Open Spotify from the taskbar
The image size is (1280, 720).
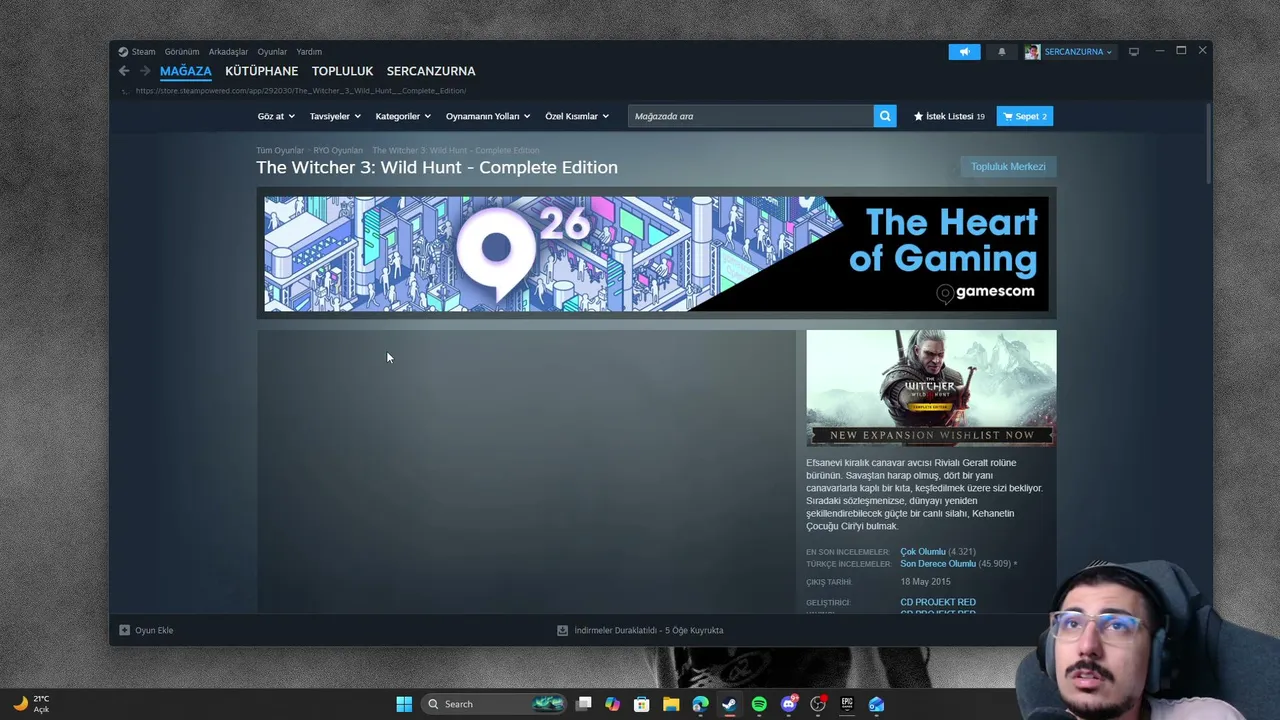pos(759,704)
